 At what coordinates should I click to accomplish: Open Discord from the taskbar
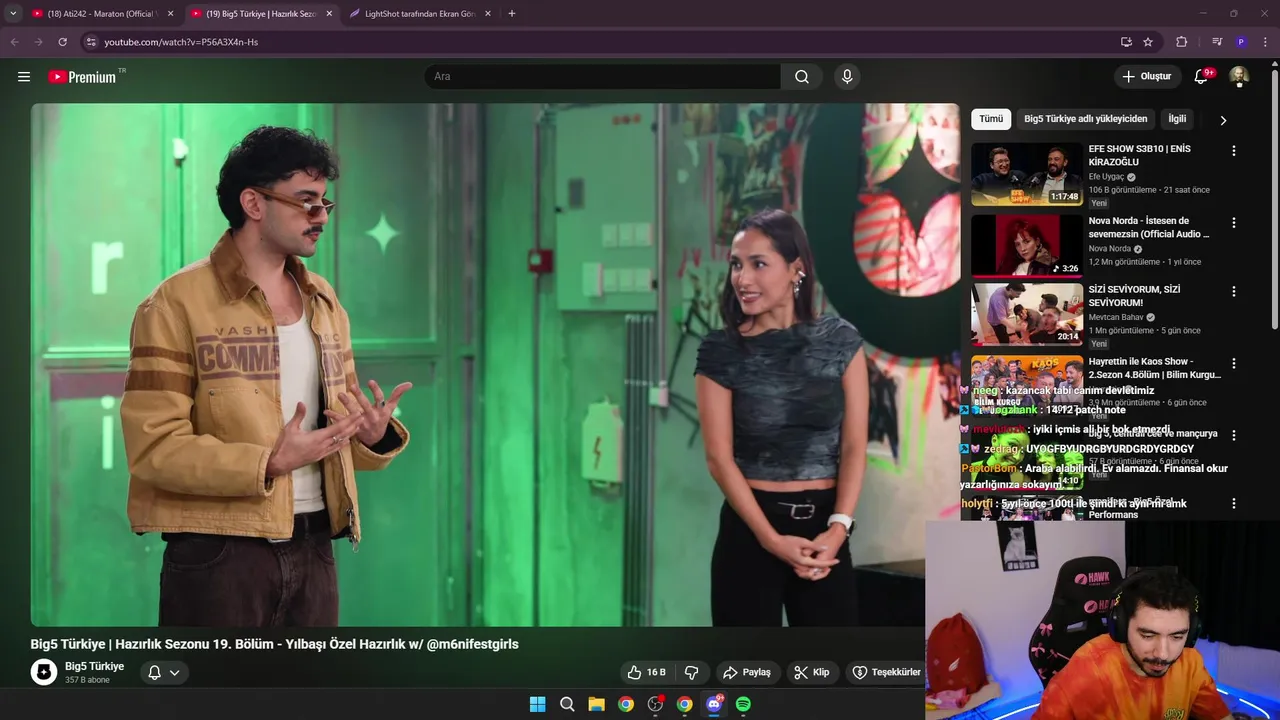click(714, 704)
